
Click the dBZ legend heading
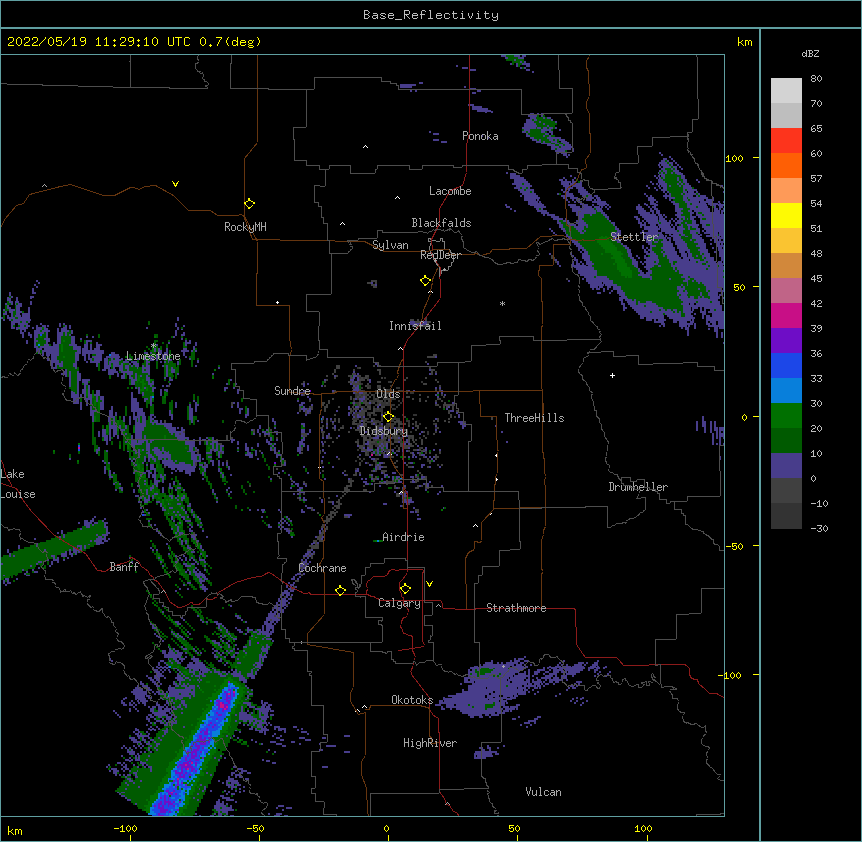click(x=810, y=53)
